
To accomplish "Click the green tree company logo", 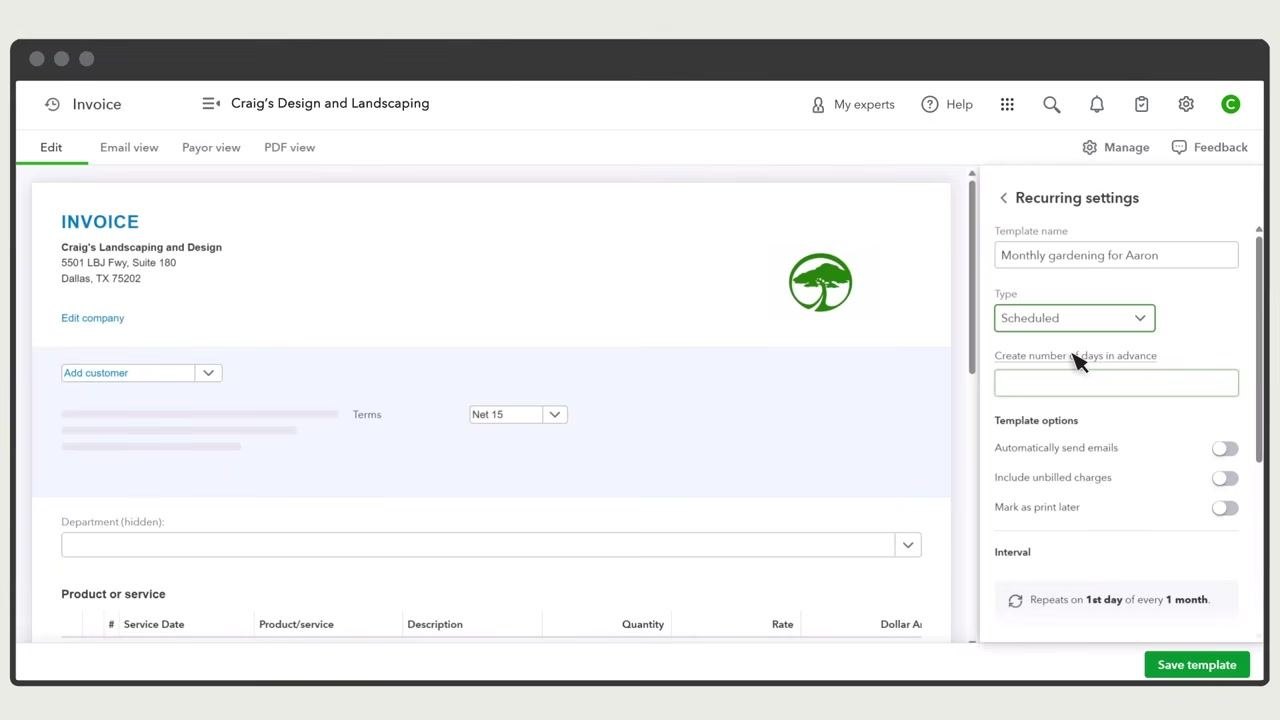I will 820,282.
